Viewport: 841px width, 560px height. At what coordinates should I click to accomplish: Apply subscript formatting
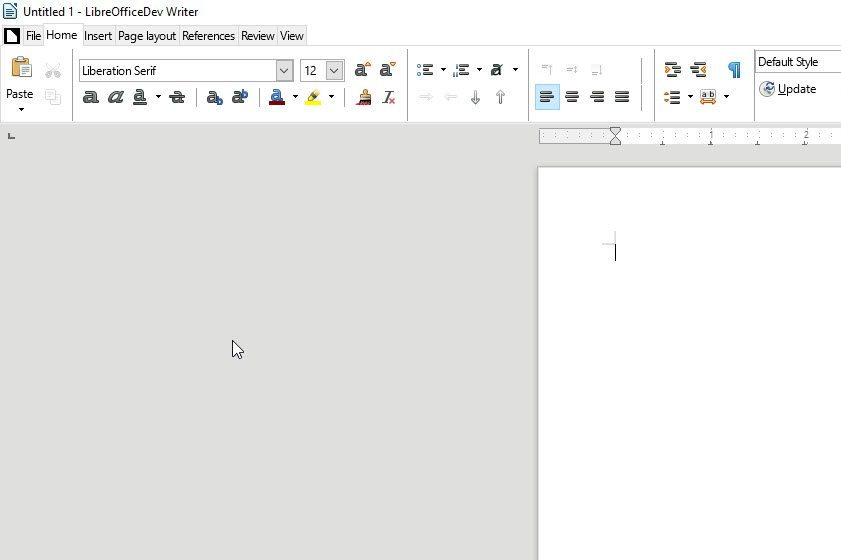pos(215,97)
